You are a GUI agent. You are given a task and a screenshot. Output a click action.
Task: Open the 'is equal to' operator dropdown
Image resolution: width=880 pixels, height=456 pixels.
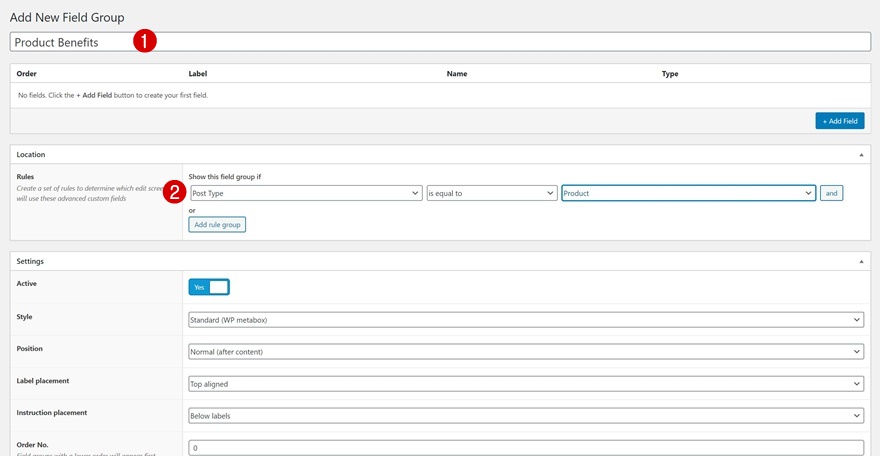tap(491, 193)
